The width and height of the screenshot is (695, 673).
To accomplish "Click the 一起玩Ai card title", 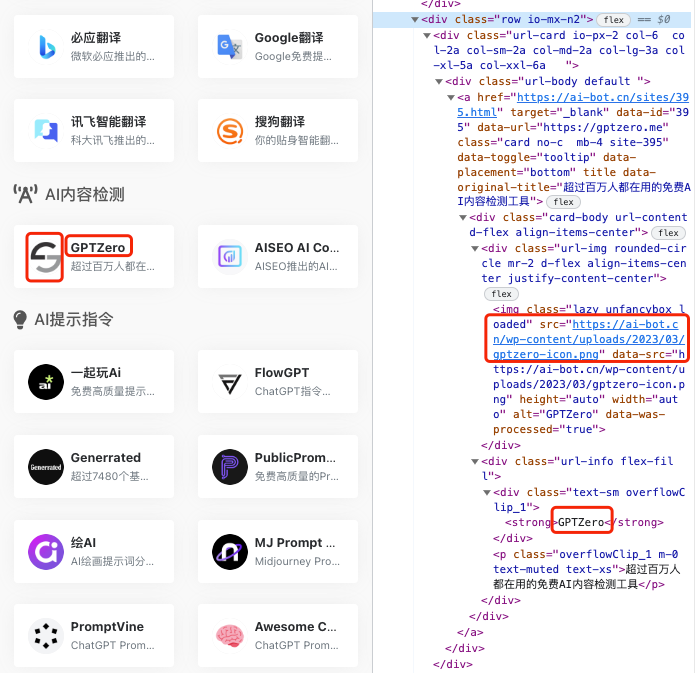I will point(96,372).
